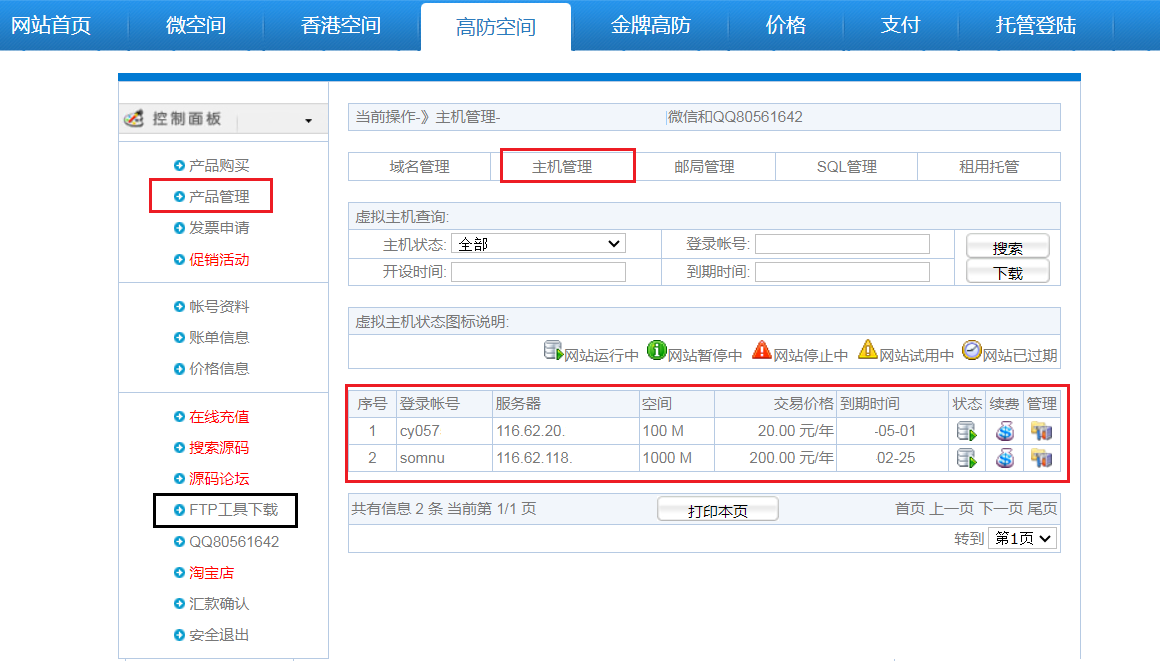The image size is (1160, 661).
Task: Click renew icon for somnu host
Action: point(1005,458)
